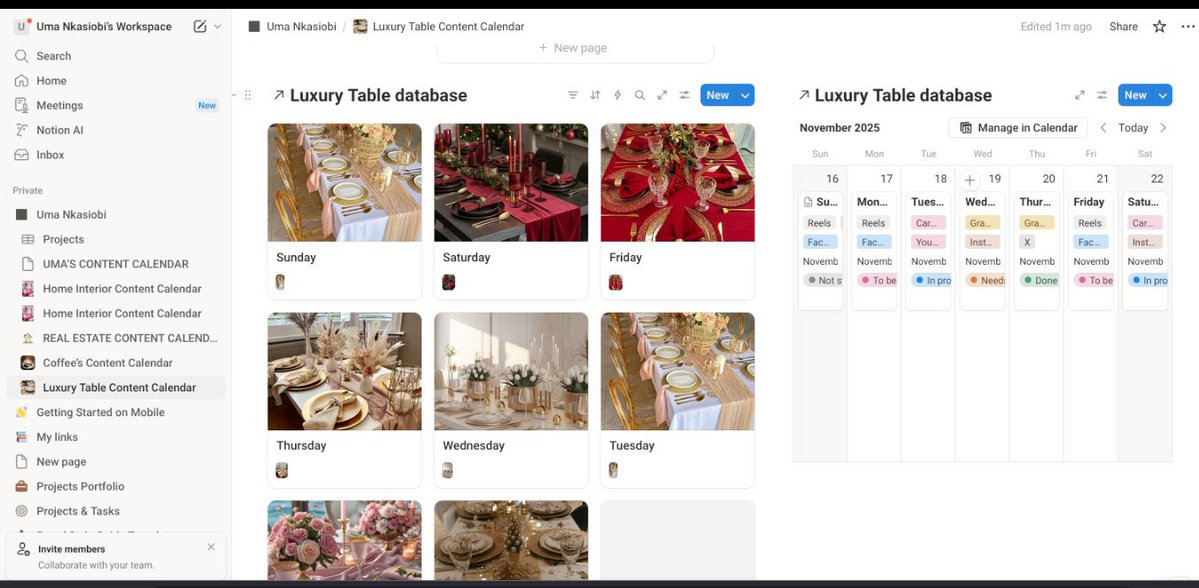
Task: Open Friday calendar entry on 21
Action: tap(1091, 251)
